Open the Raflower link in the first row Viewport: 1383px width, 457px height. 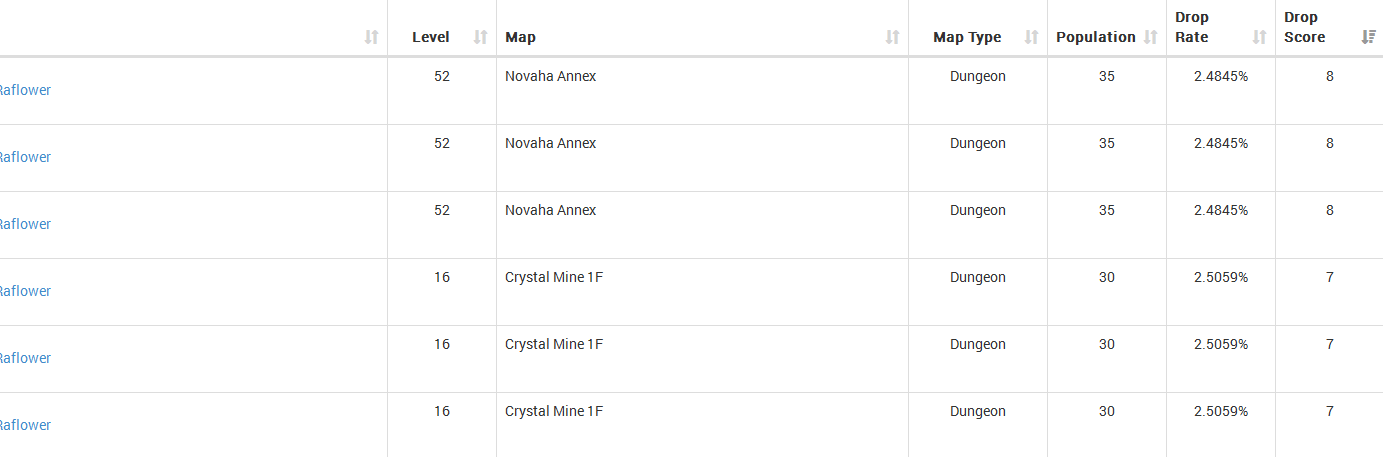[x=24, y=90]
